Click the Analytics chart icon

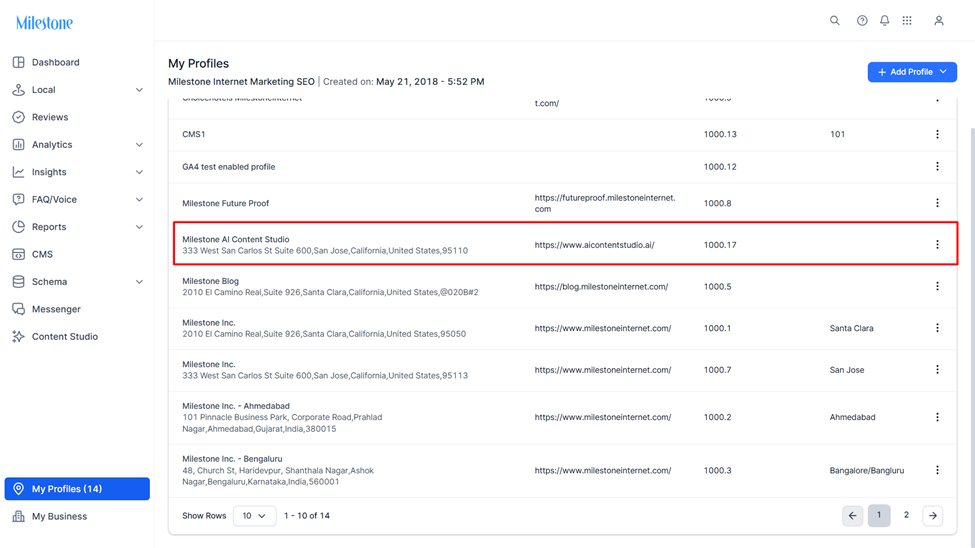pyautogui.click(x=19, y=144)
